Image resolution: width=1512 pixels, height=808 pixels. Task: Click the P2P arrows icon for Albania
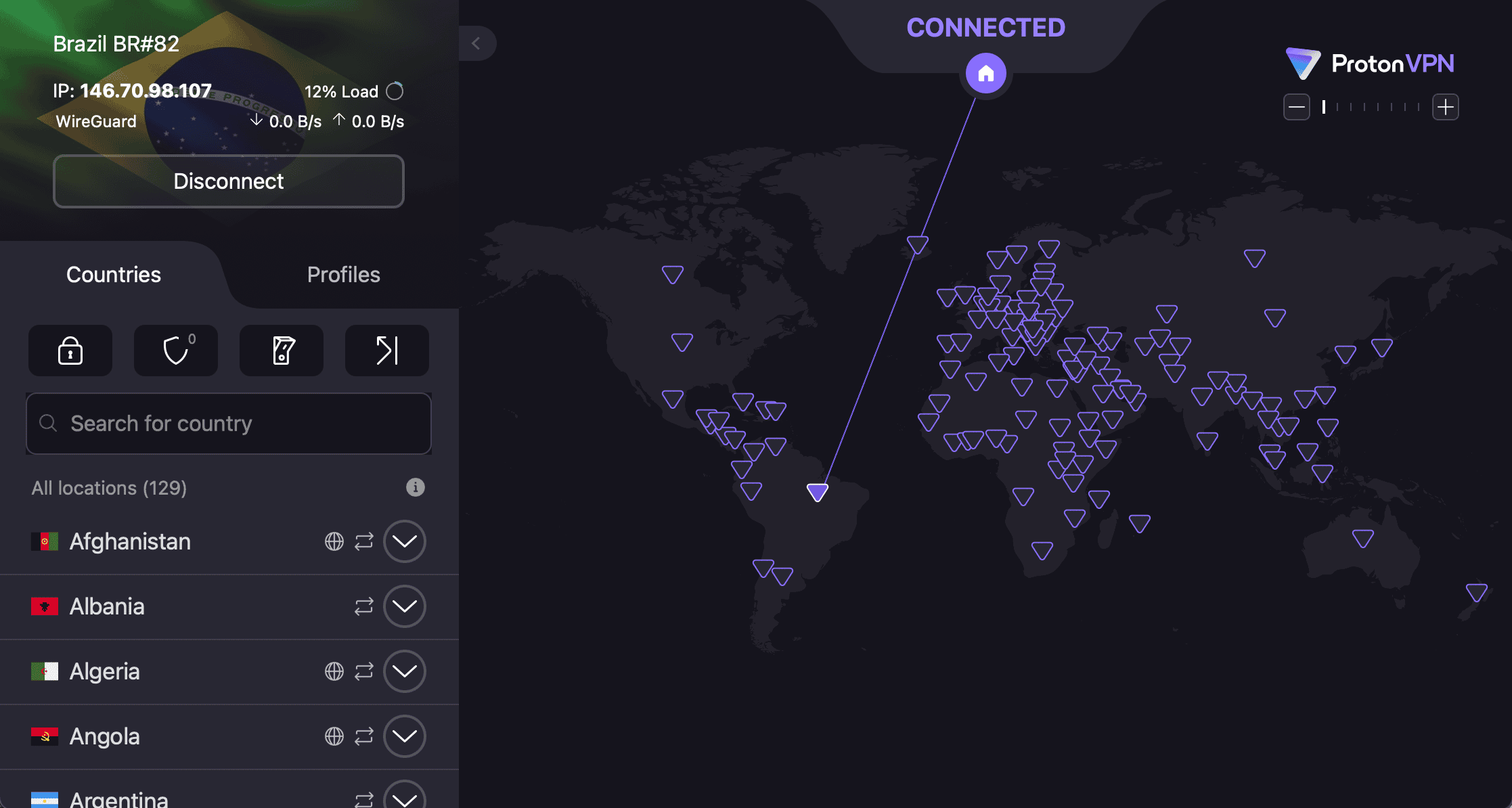(x=364, y=606)
